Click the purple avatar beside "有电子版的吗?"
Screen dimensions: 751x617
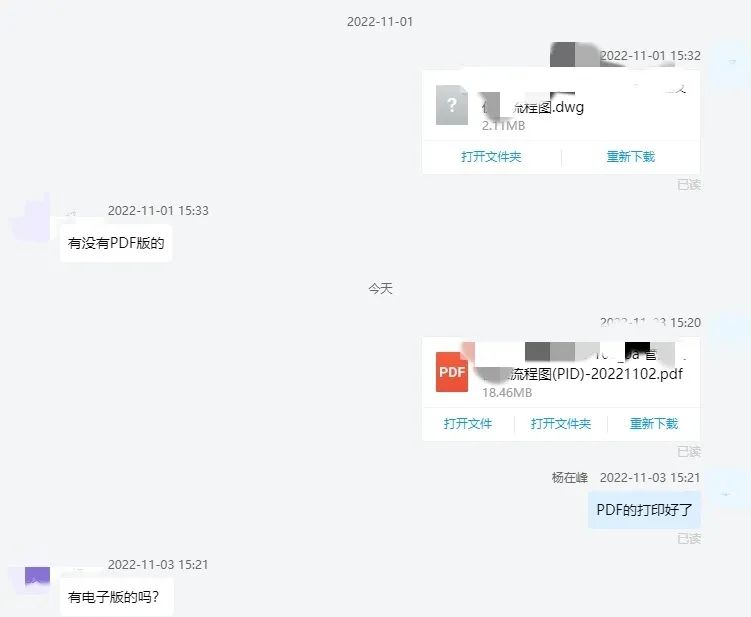tap(37, 577)
